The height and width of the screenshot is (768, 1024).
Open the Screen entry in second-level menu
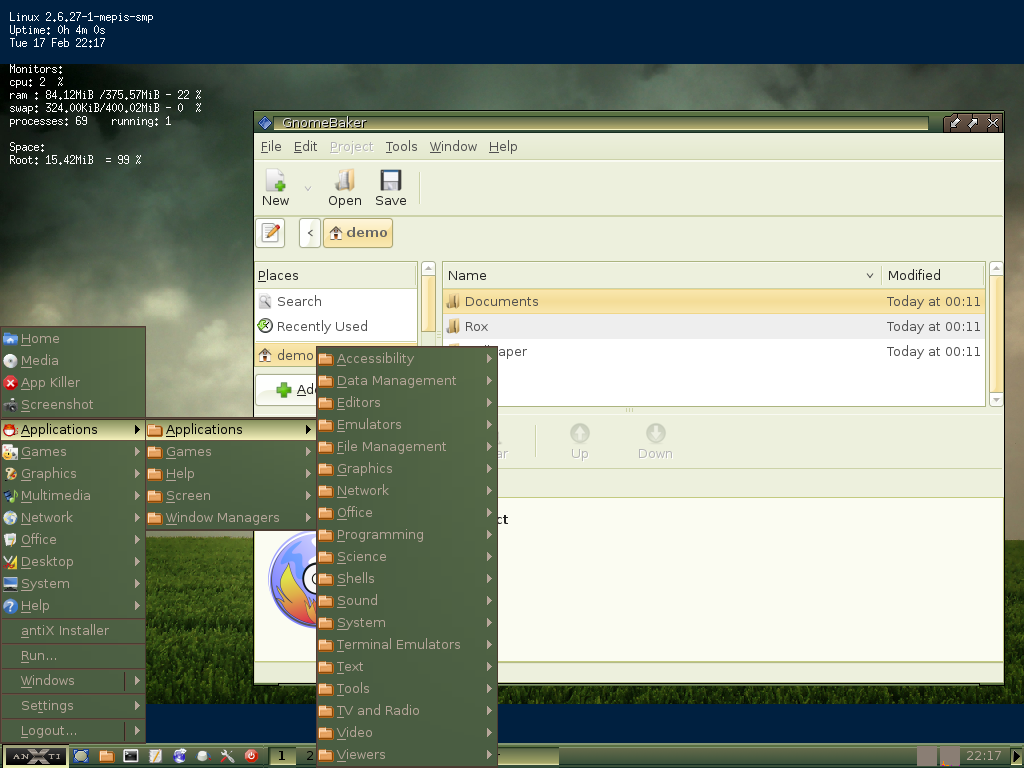pos(231,496)
